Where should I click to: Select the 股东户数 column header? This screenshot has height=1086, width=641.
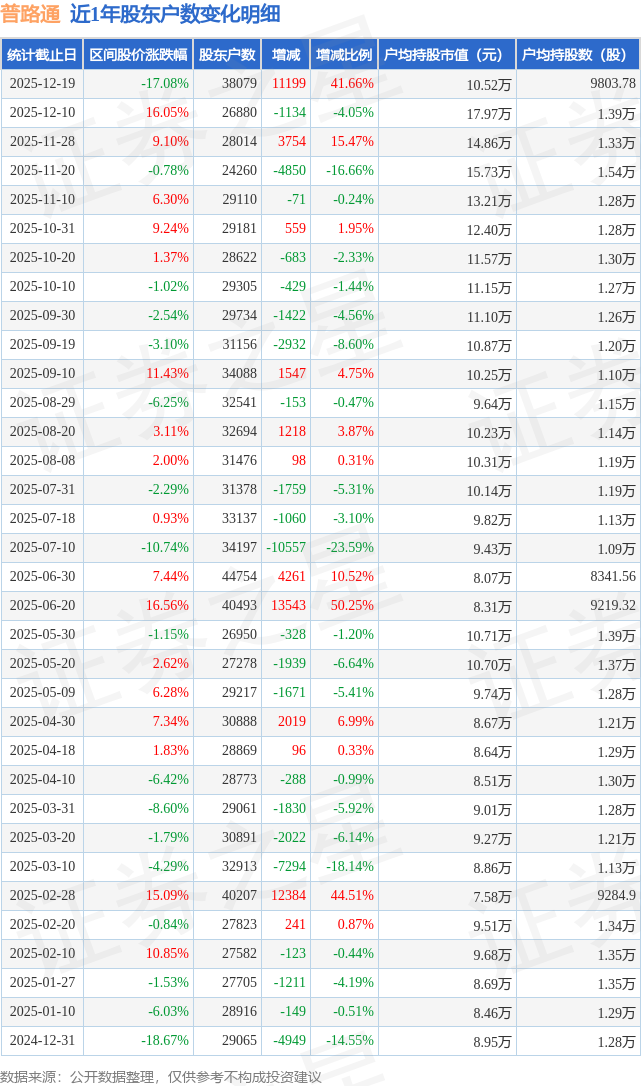pyautogui.click(x=227, y=55)
